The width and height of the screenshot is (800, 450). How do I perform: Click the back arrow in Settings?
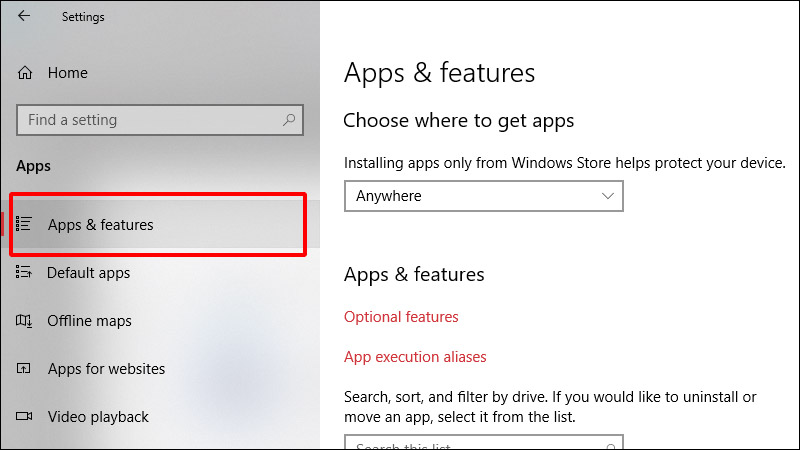(x=24, y=16)
